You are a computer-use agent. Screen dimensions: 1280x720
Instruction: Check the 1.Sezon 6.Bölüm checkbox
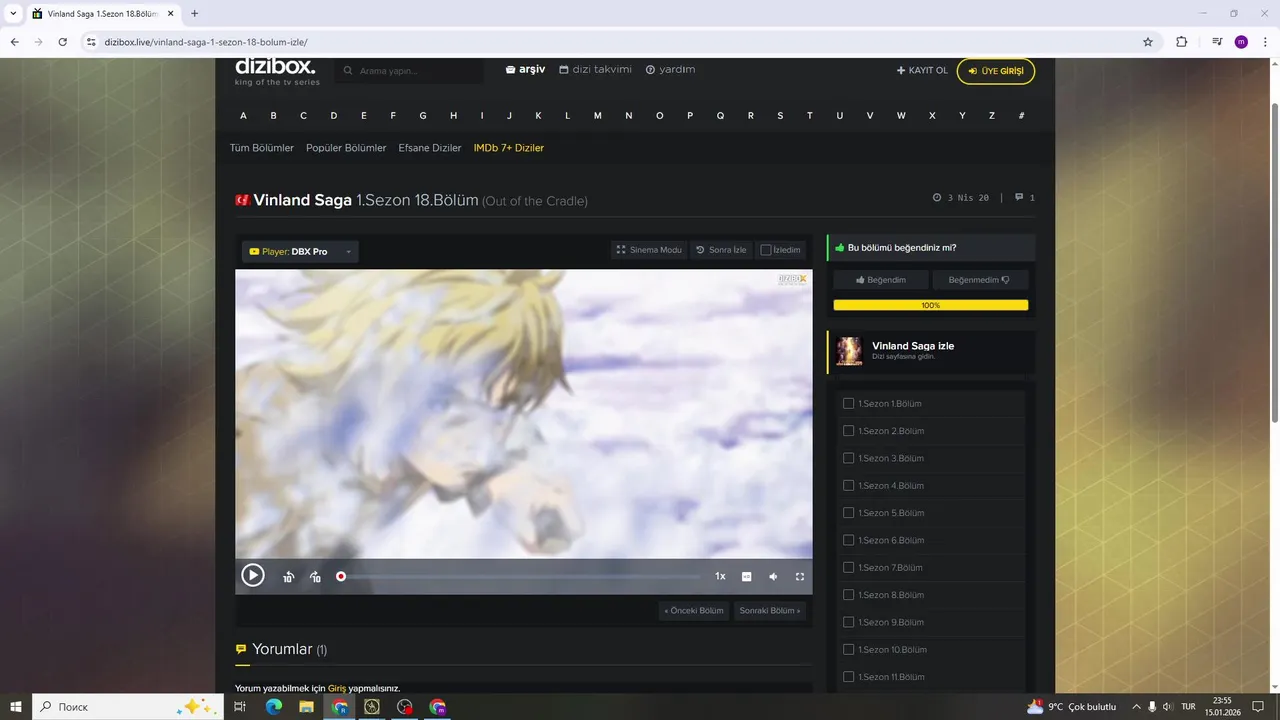pos(848,540)
